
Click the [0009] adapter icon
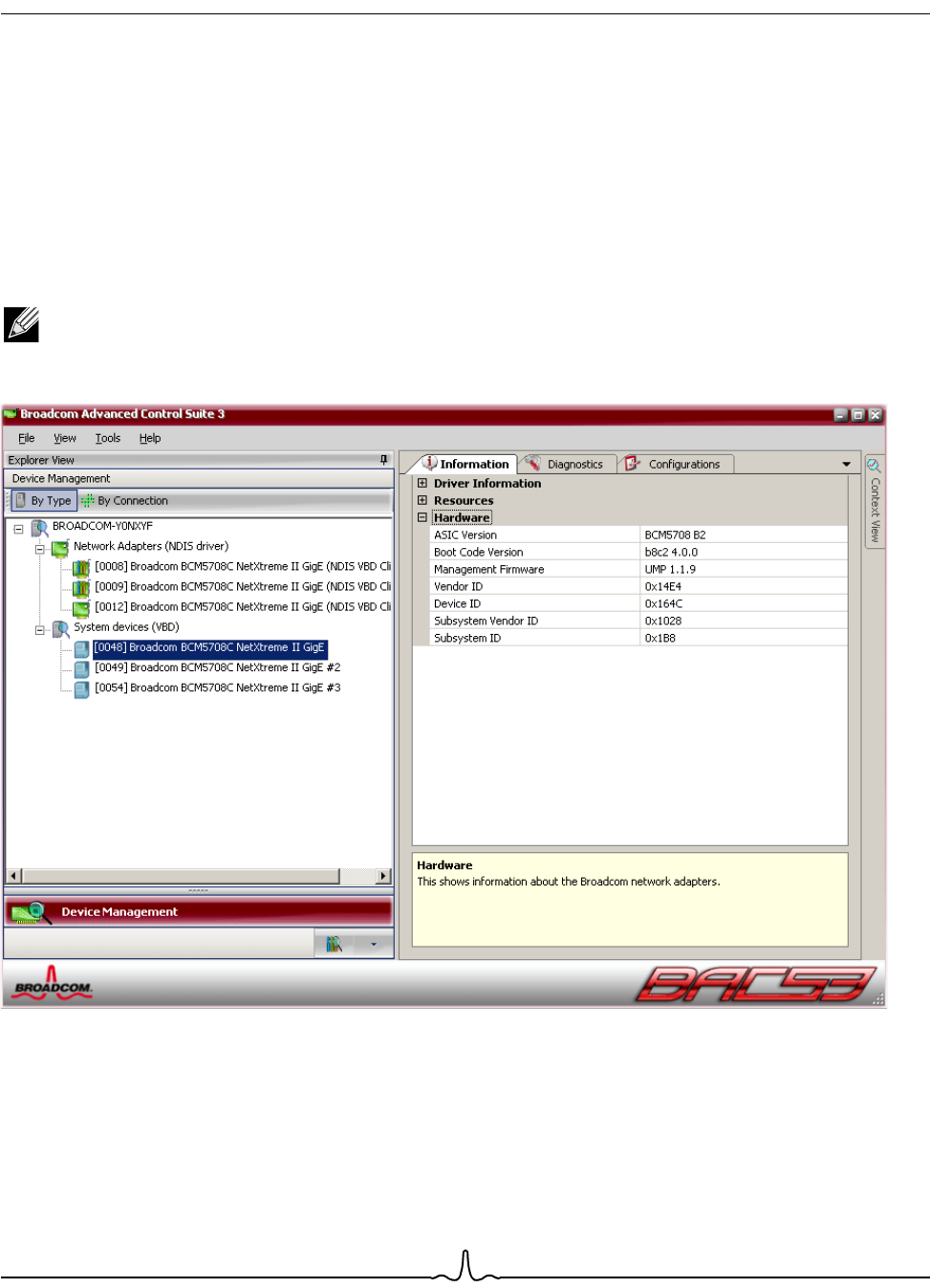pos(81,587)
